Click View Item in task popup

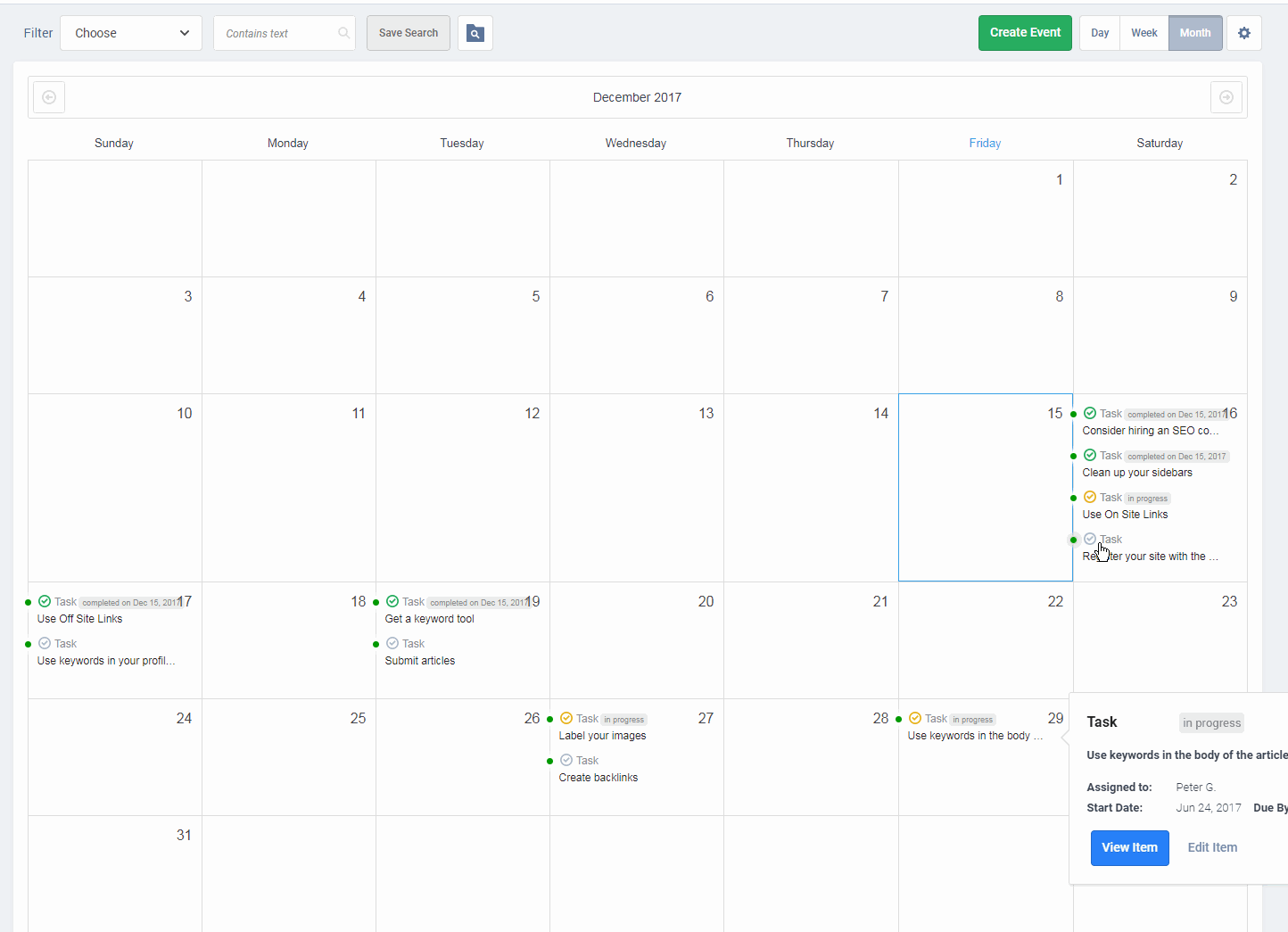1129,847
